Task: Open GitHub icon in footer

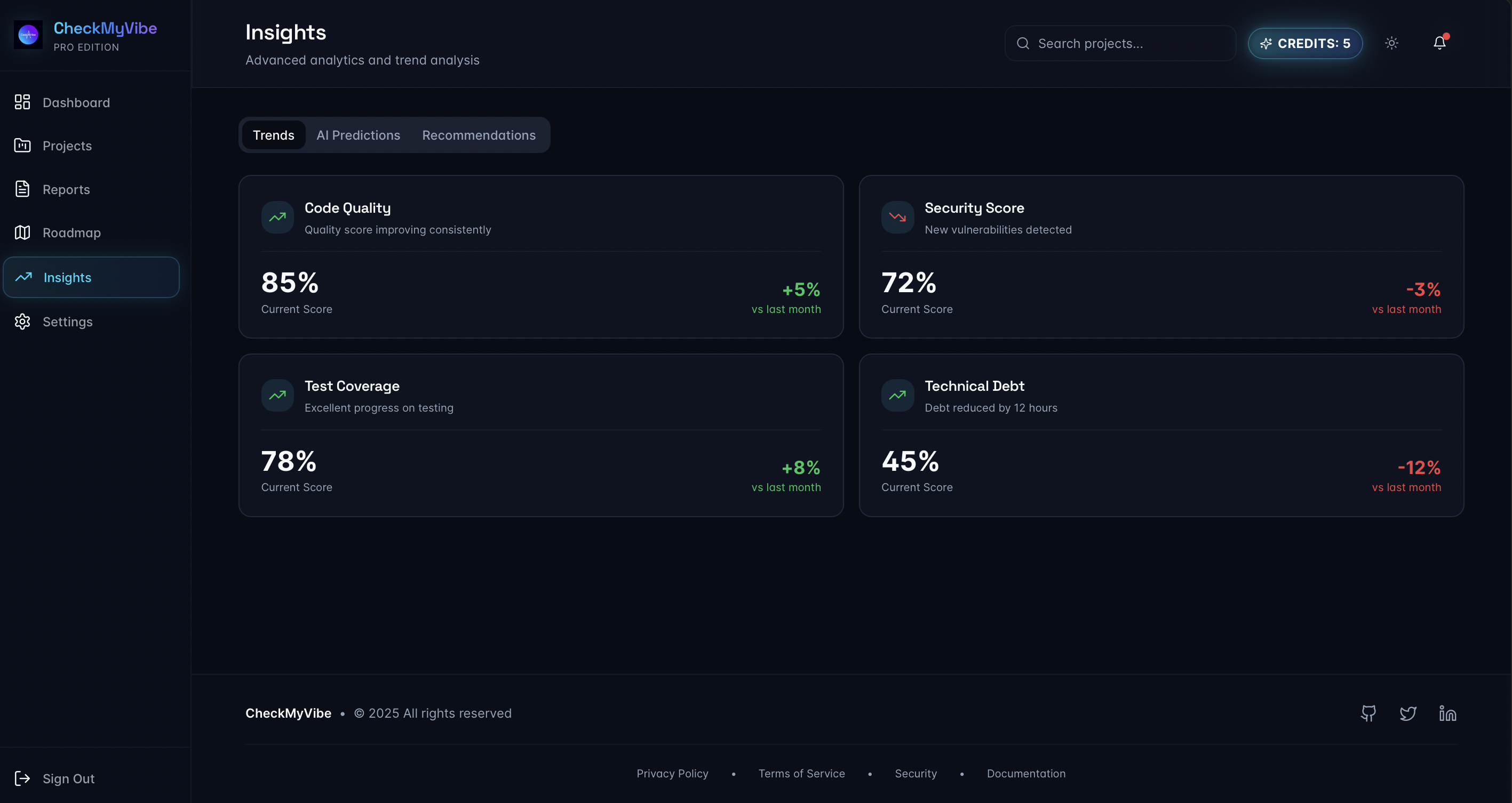Action: (1368, 713)
